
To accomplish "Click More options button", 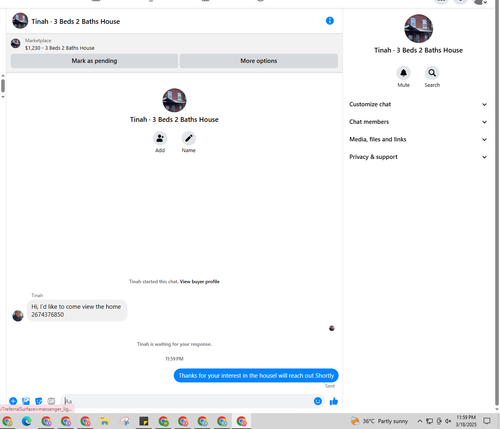I will [259, 61].
